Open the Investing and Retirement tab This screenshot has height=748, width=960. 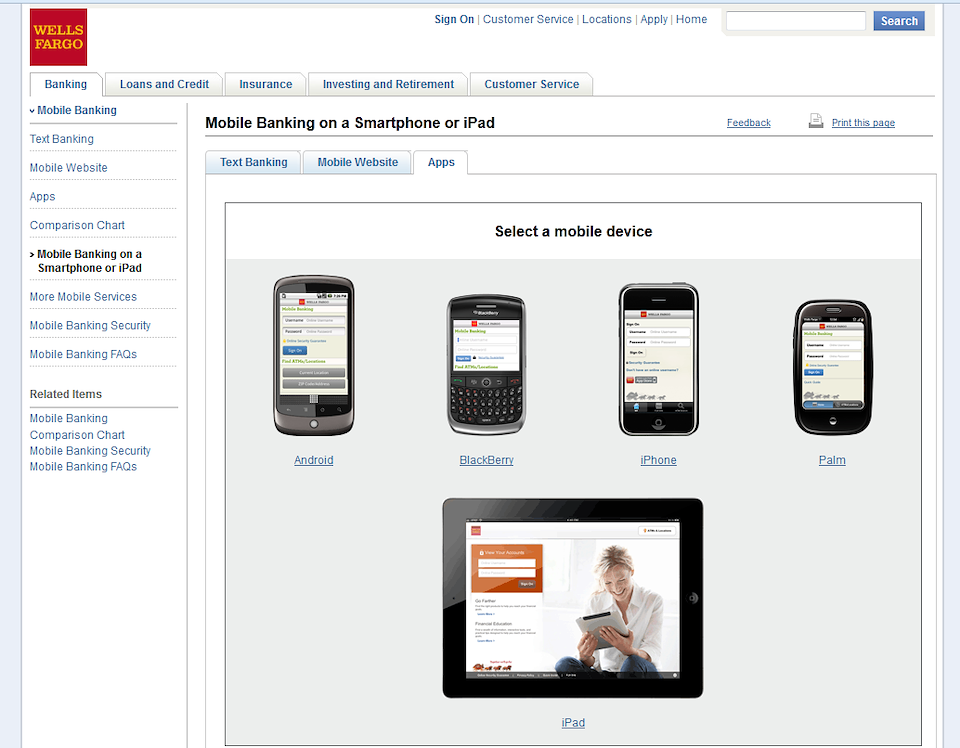(x=388, y=84)
